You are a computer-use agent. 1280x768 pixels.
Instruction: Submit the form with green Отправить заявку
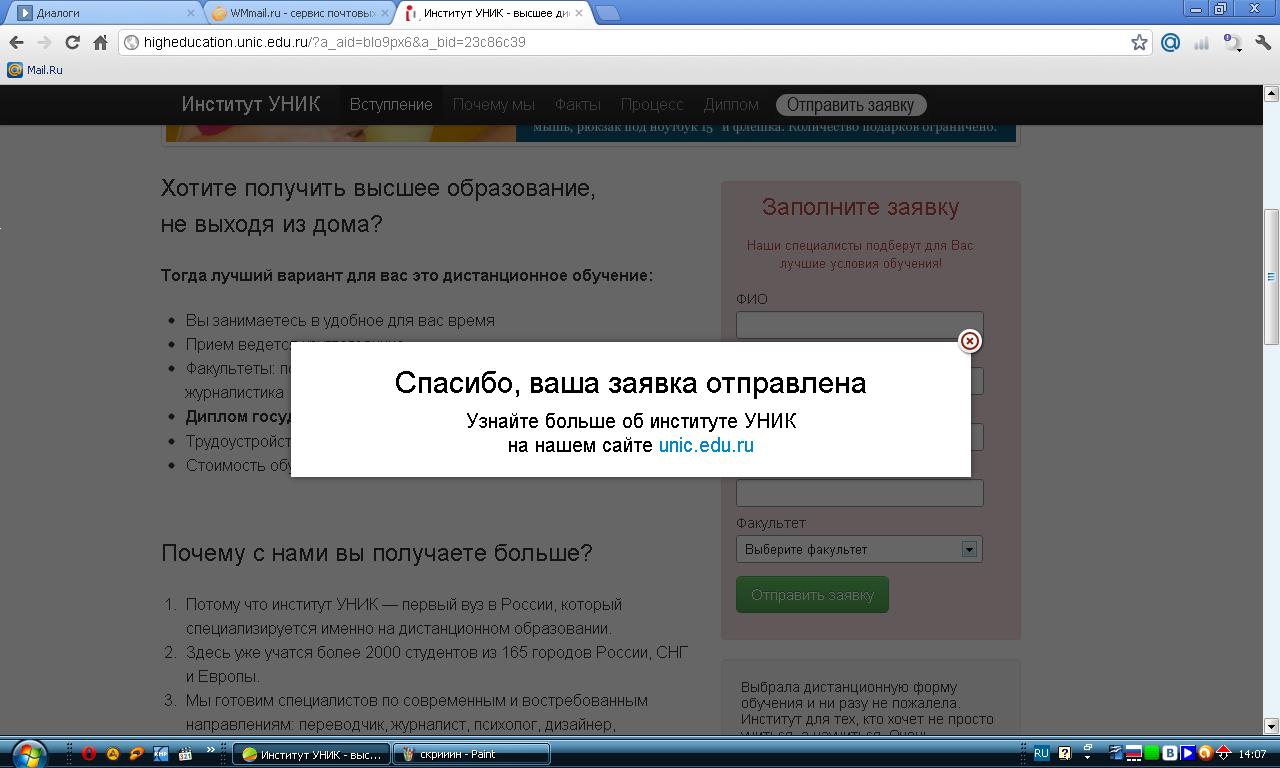812,595
